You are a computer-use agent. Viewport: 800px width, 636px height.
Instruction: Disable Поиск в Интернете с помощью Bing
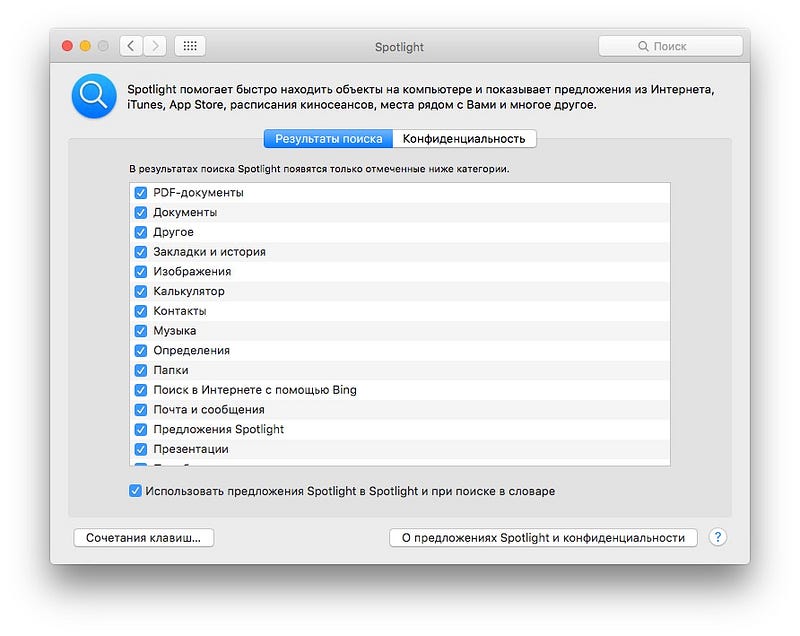point(141,390)
